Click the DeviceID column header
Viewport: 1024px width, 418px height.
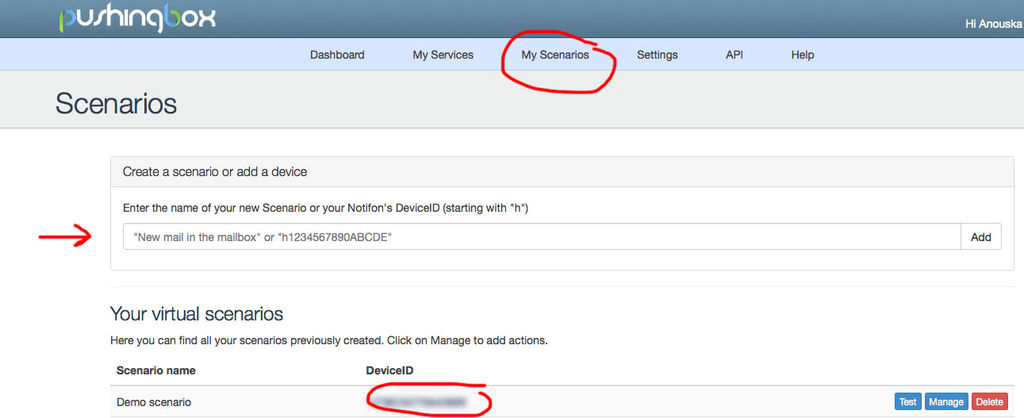pyautogui.click(x=390, y=371)
